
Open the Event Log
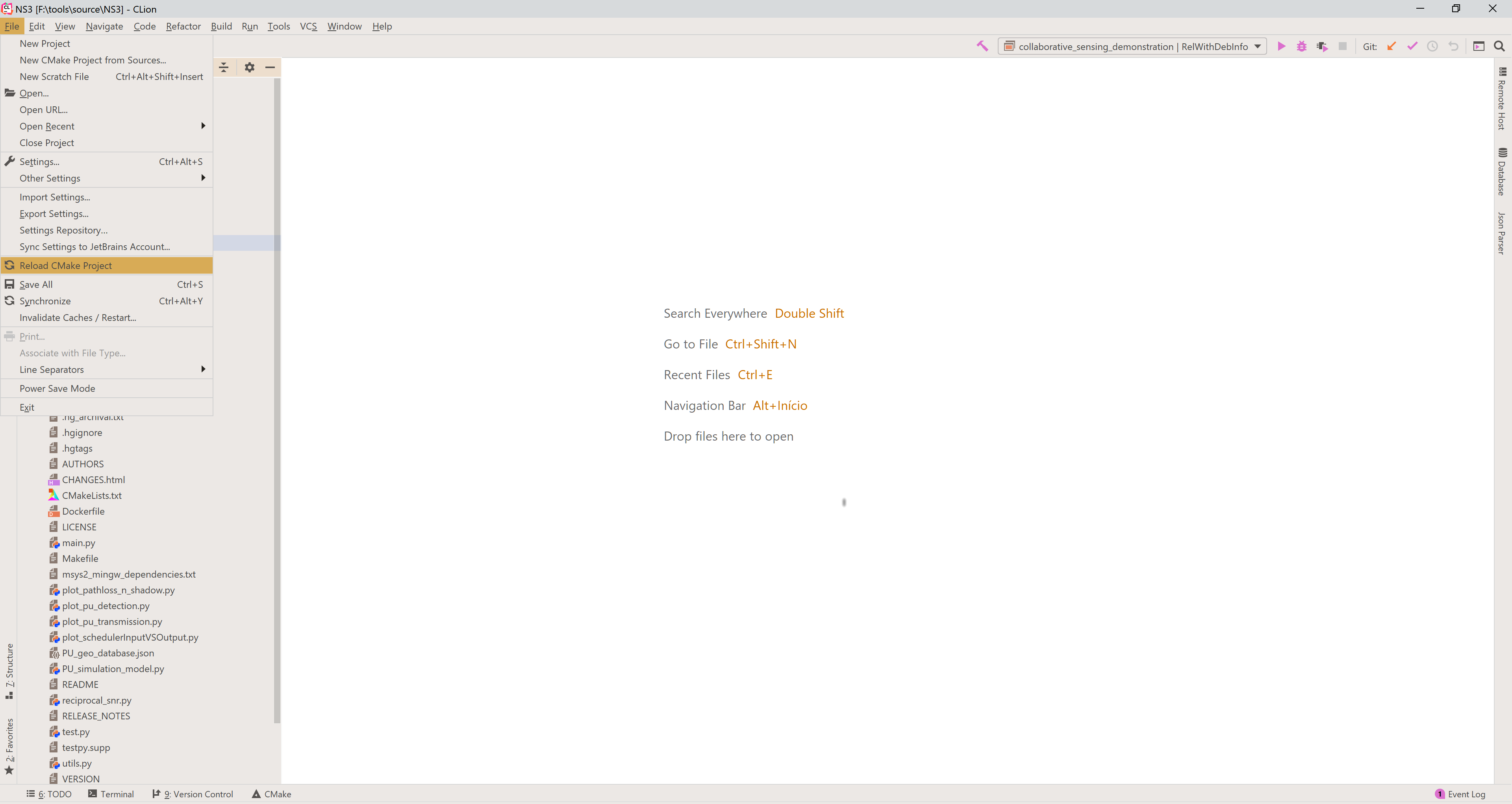click(1460, 794)
